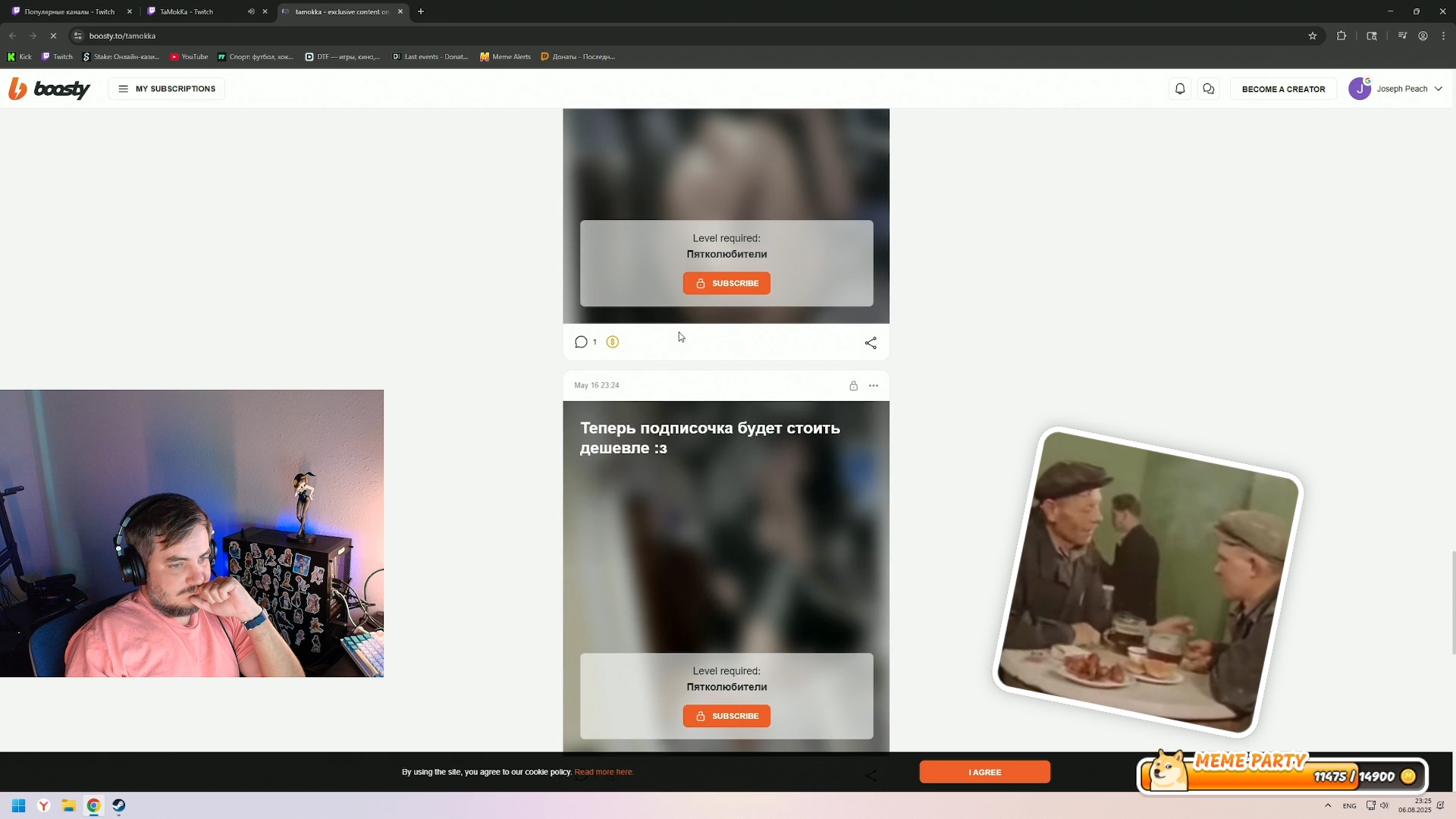
Task: Open the My Subscriptions menu
Action: [167, 89]
